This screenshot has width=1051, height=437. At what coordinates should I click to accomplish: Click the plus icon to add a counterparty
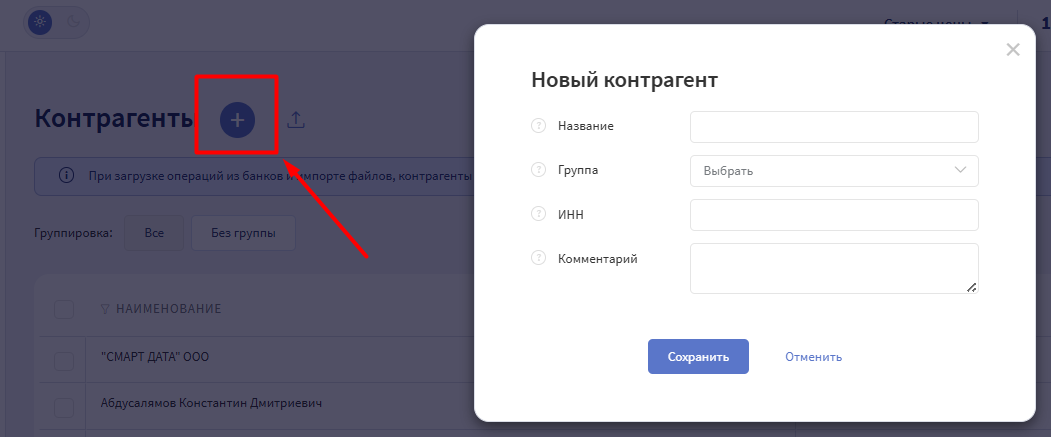[x=237, y=120]
